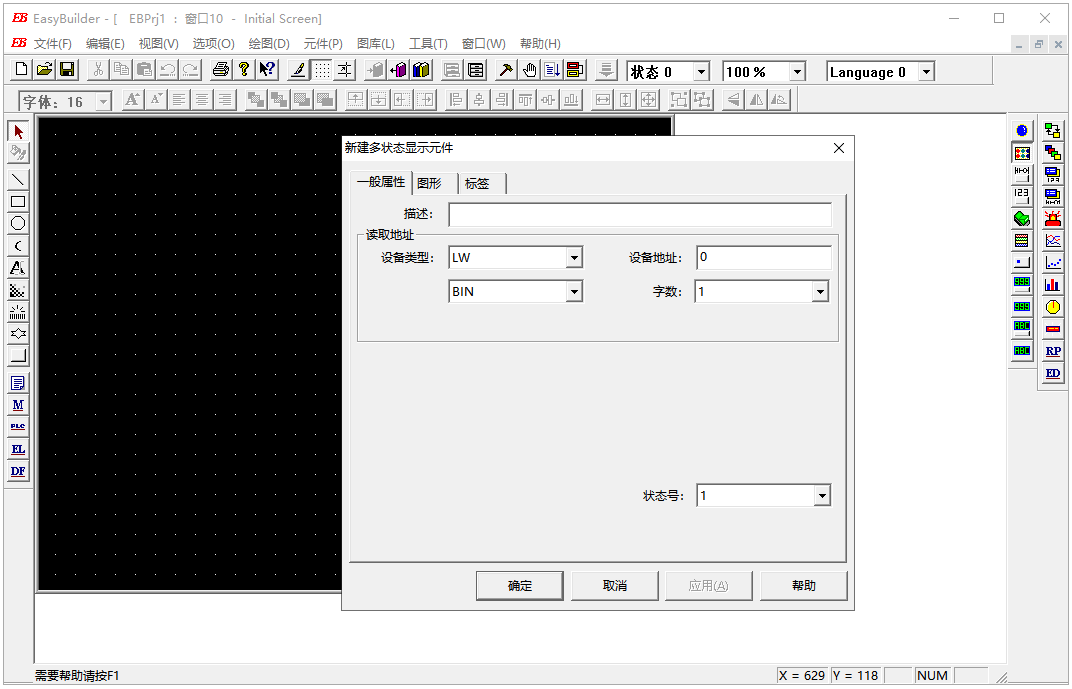Switch to the 图形 tab

tap(430, 183)
